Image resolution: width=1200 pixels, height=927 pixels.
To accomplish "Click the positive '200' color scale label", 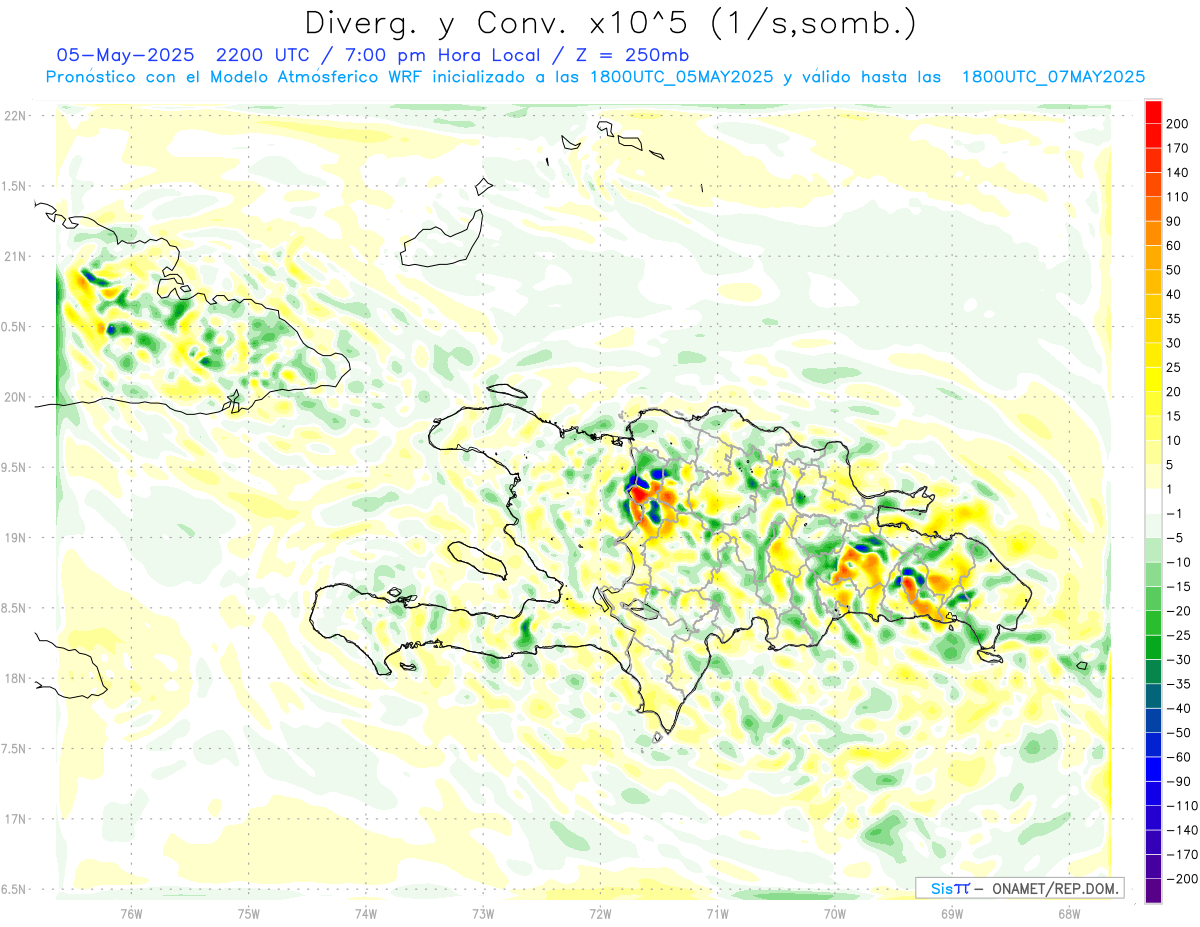I will coord(1178,124).
